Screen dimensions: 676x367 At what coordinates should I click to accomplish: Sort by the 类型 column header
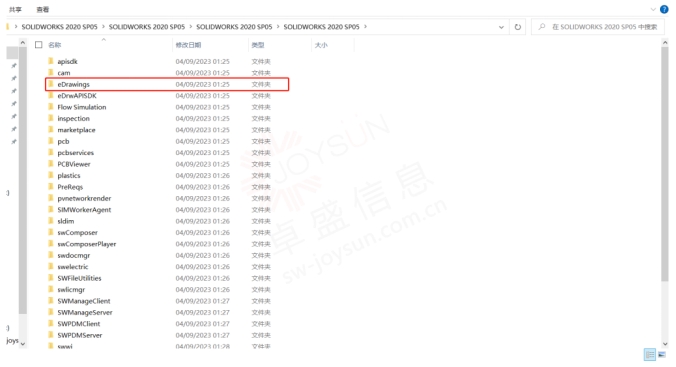pyautogui.click(x=258, y=45)
